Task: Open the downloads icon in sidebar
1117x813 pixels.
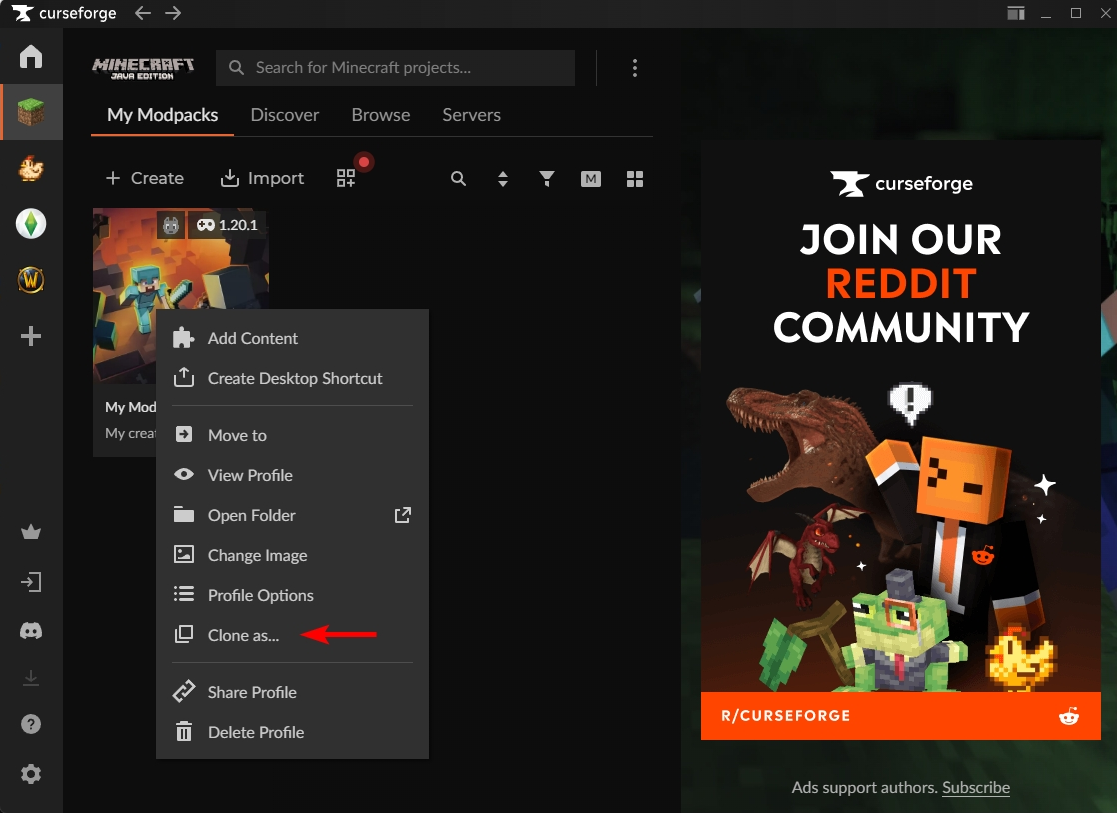Action: pyautogui.click(x=31, y=677)
